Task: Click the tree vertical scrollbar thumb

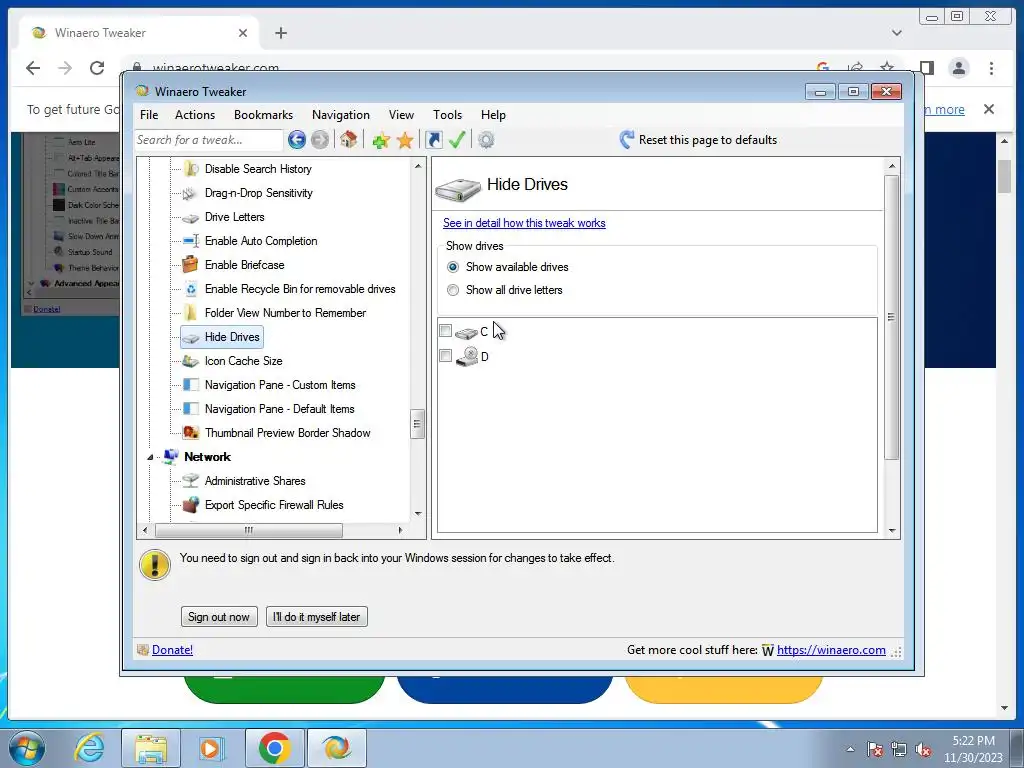Action: pyautogui.click(x=417, y=424)
